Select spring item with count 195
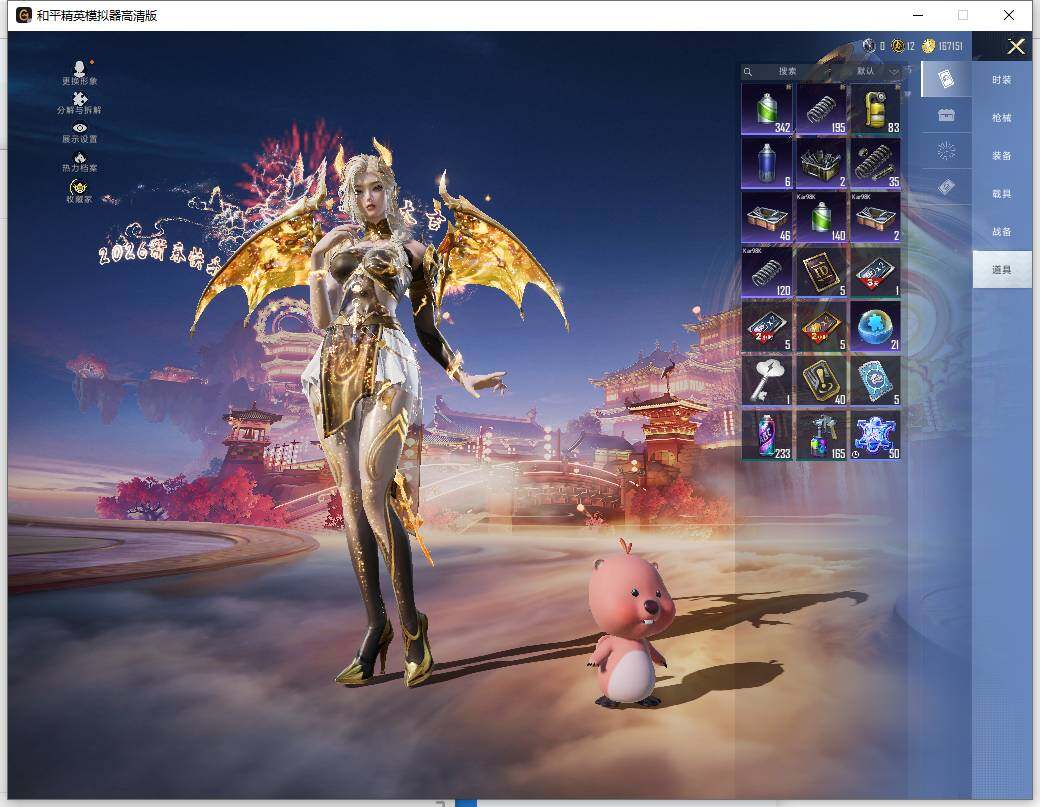 821,109
